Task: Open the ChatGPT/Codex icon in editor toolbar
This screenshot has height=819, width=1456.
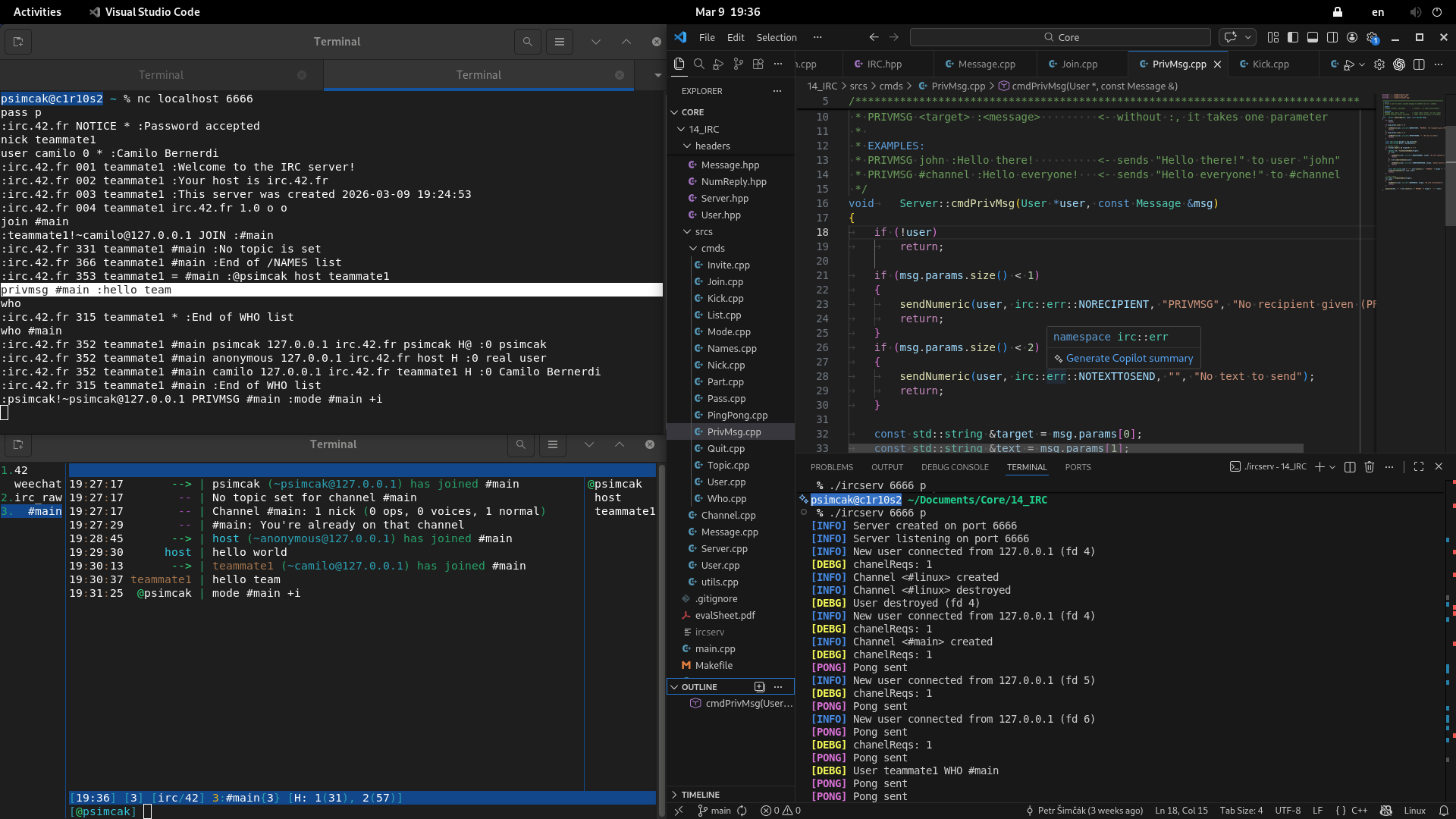Action: coord(1399,64)
